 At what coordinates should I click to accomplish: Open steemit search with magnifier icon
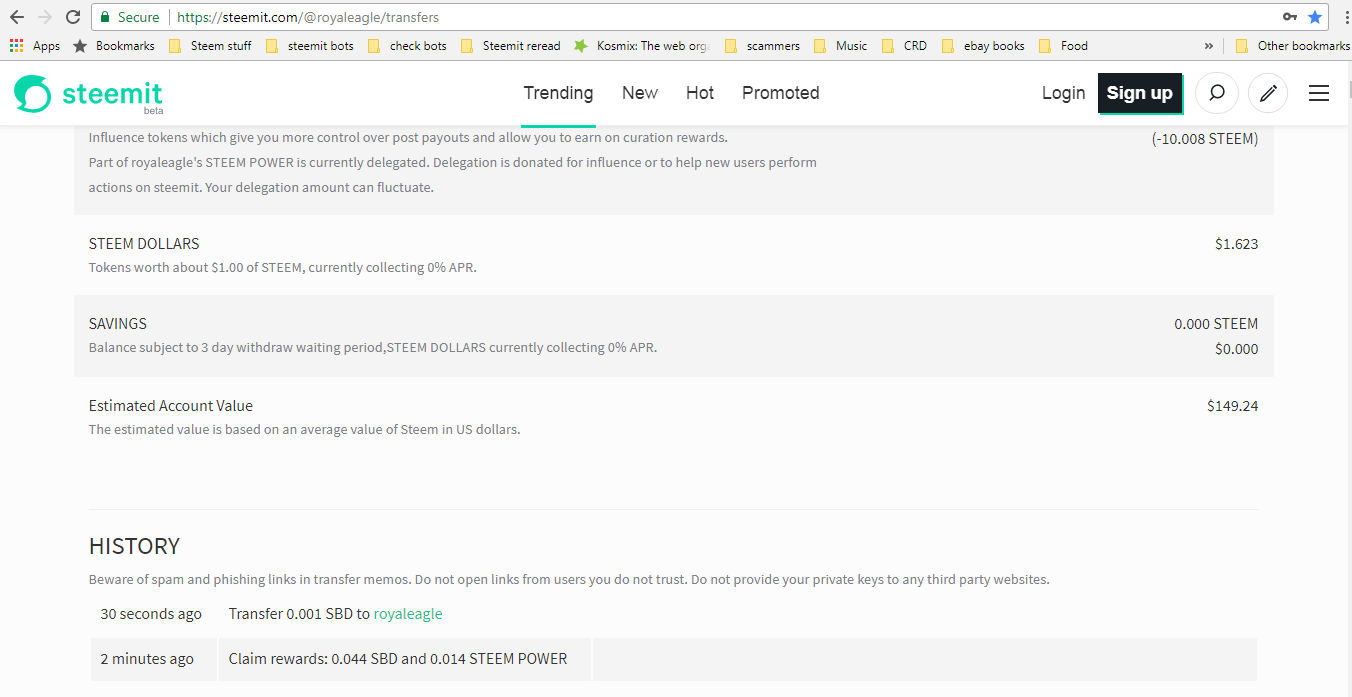pos(1217,93)
